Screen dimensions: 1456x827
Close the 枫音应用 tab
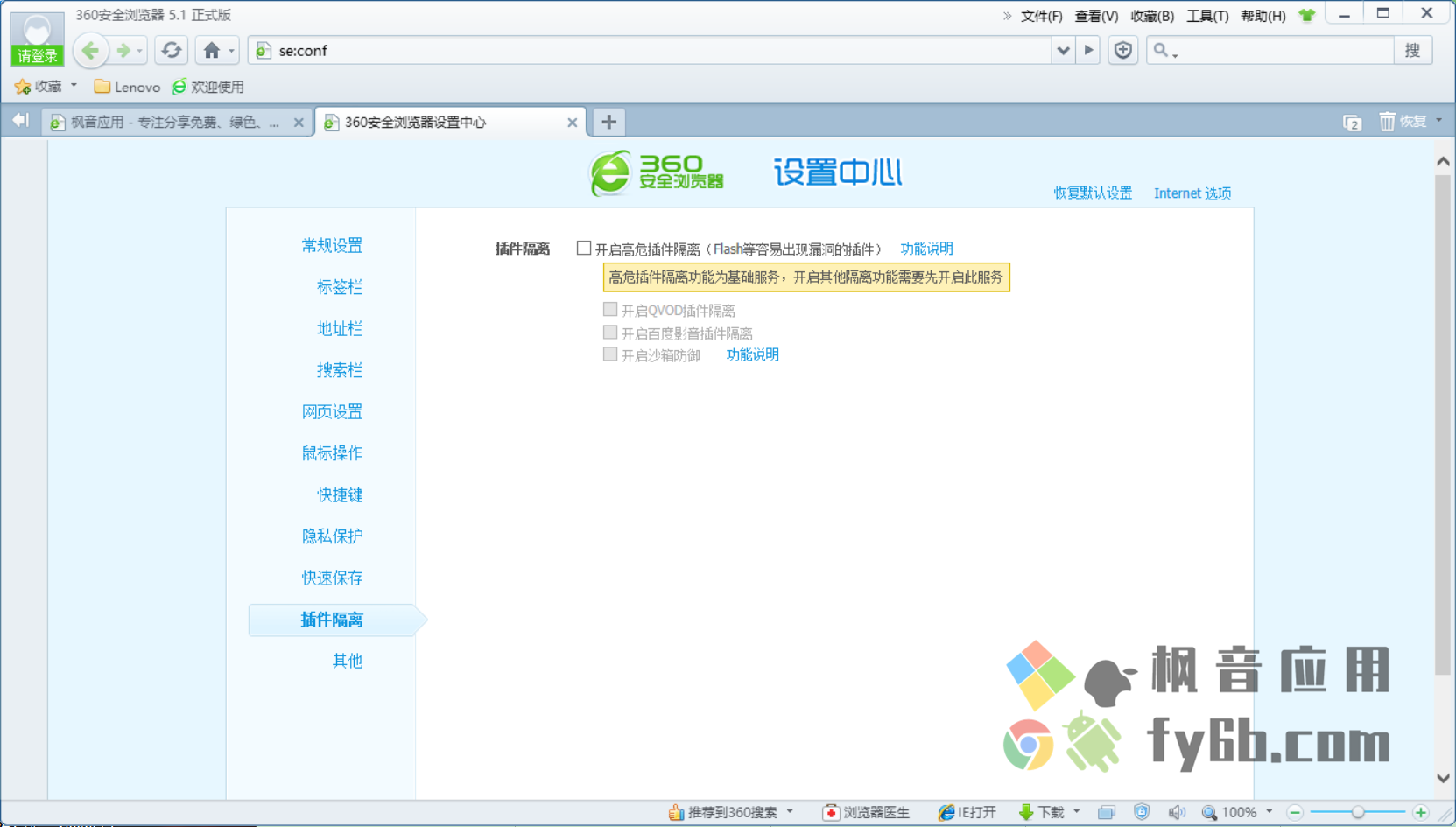point(299,123)
